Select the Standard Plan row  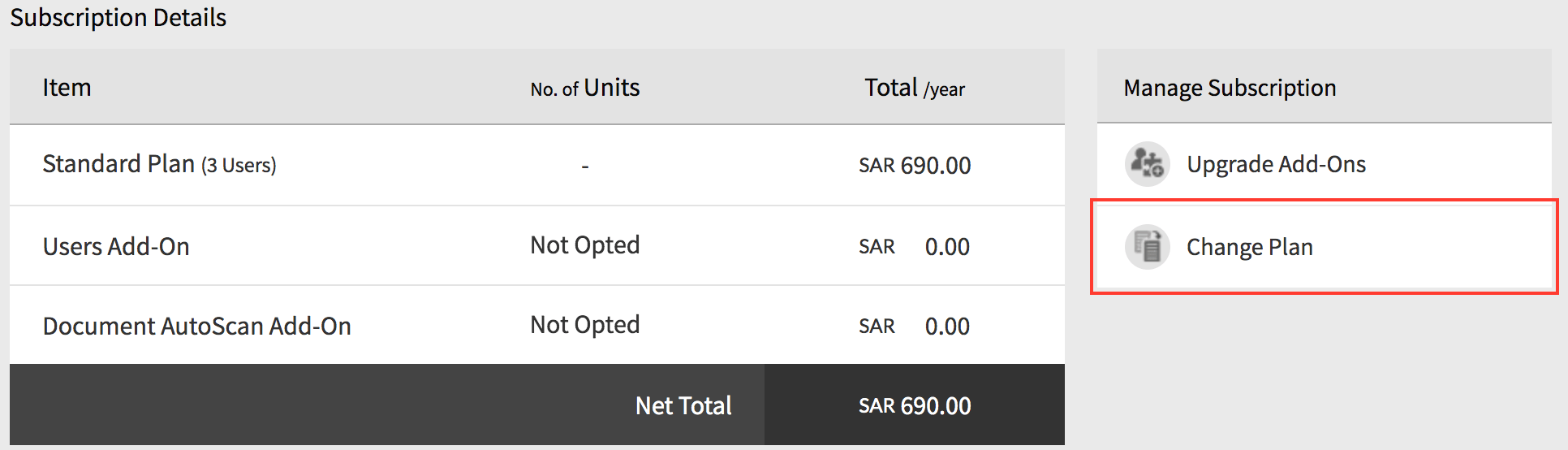pyautogui.click(x=159, y=164)
